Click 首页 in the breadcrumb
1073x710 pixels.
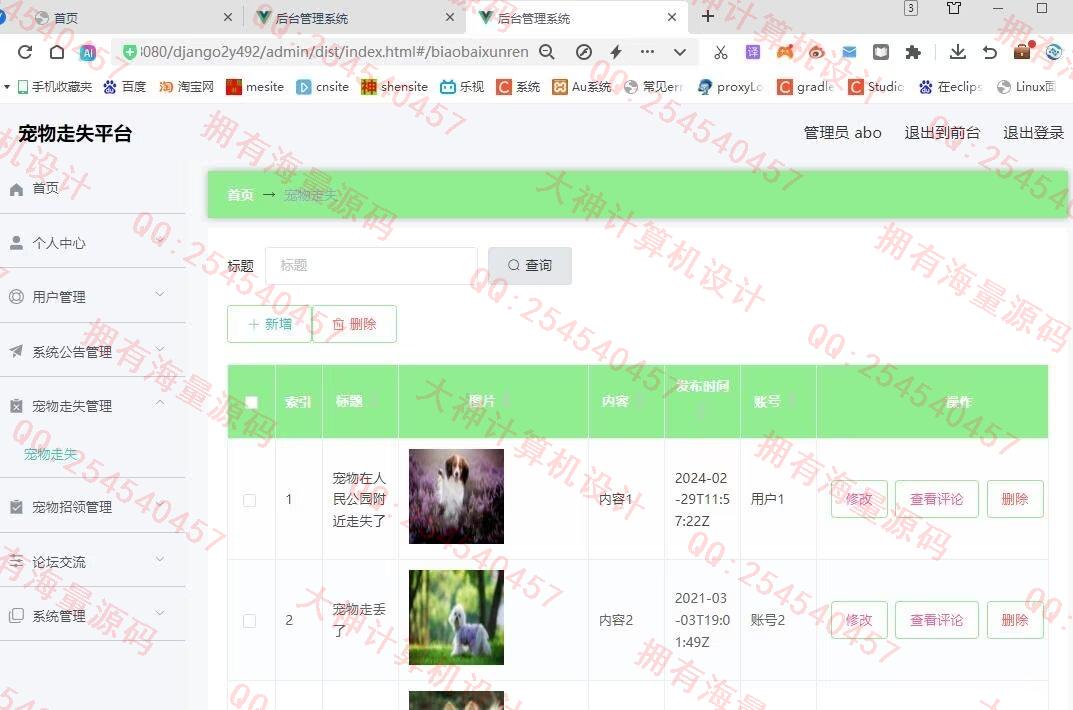click(240, 195)
